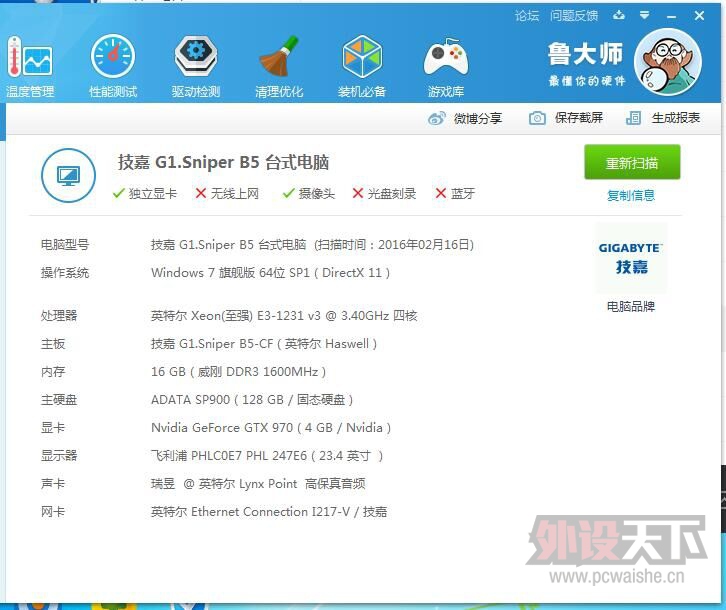726x610 pixels.
Task: Click the 无线上网 cross status
Action: [x=227, y=194]
